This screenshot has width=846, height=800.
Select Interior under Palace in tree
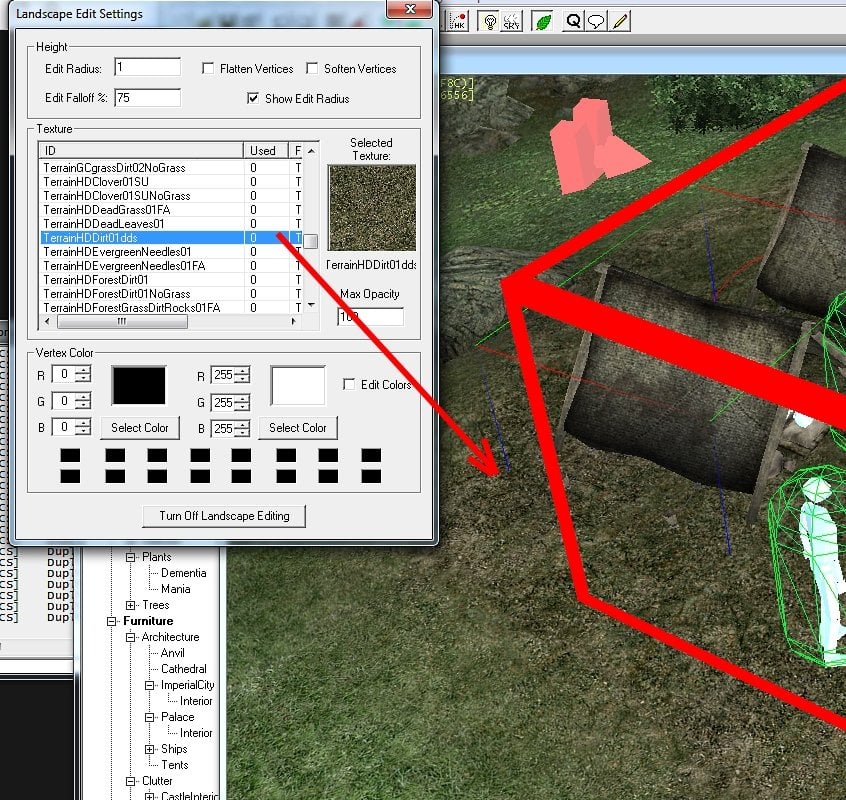click(196, 733)
